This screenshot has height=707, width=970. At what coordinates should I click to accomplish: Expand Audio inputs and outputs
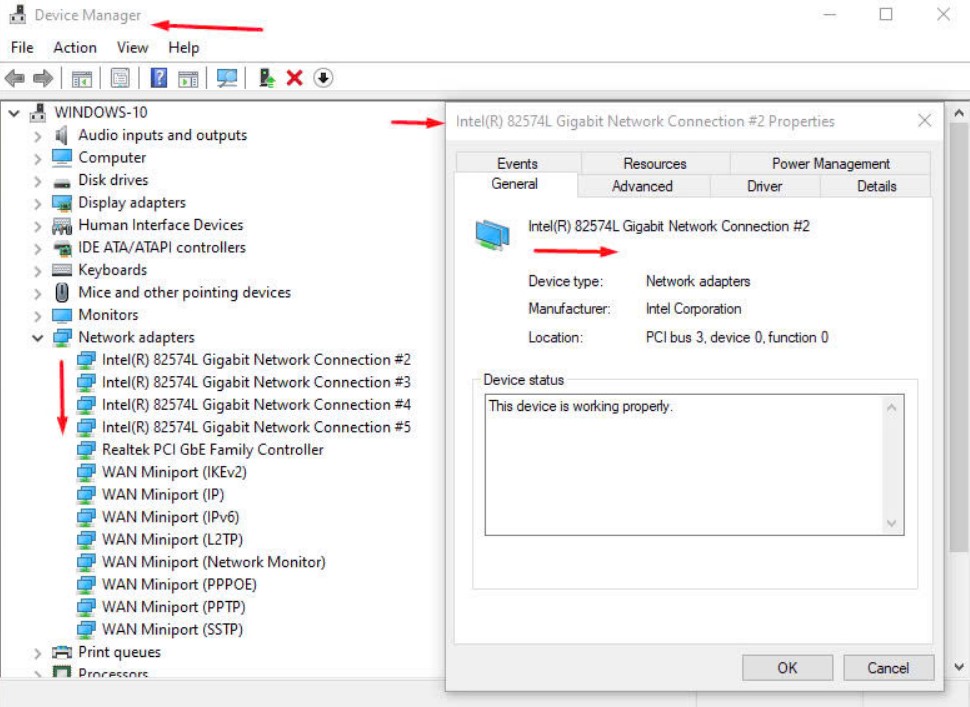click(x=38, y=136)
